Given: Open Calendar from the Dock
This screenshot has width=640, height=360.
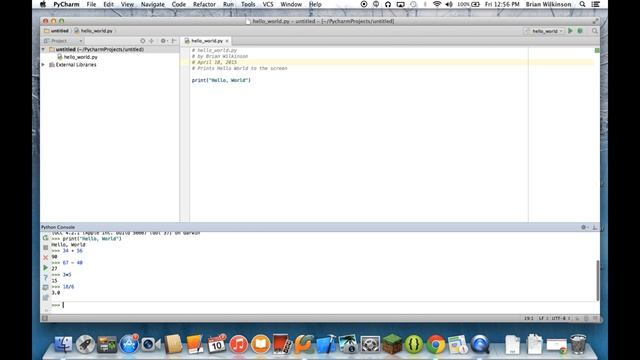Looking at the screenshot, I should [217, 344].
